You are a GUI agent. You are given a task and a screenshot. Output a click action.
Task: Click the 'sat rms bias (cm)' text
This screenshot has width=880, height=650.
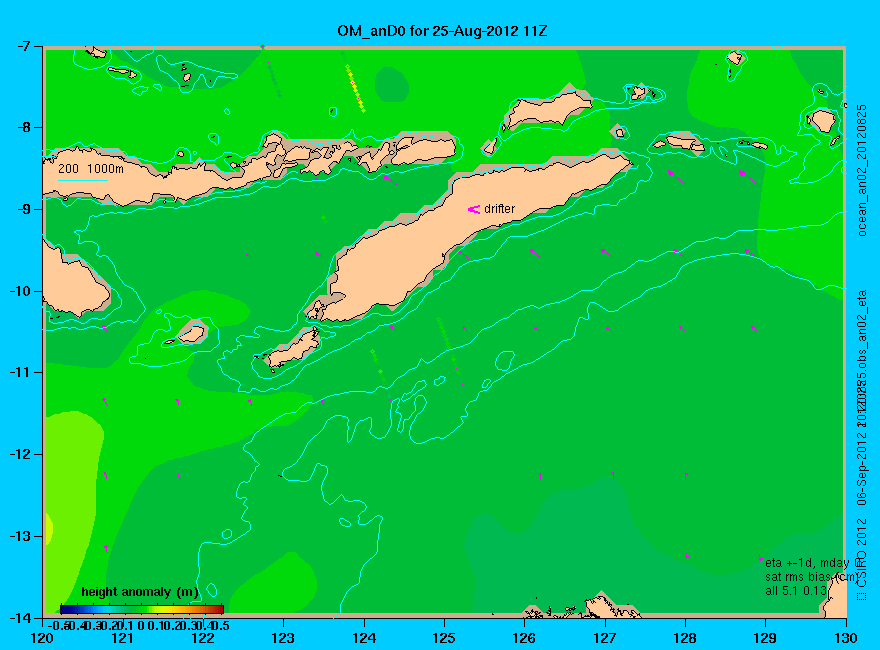(x=812, y=577)
